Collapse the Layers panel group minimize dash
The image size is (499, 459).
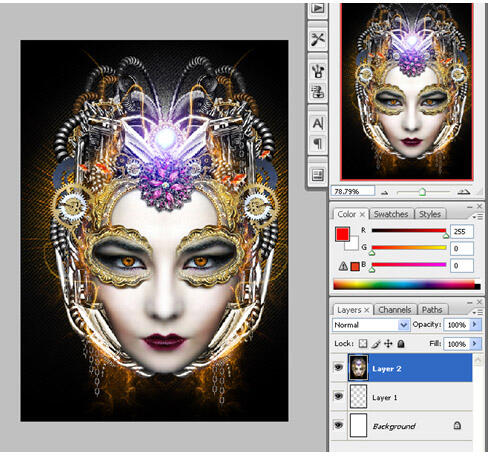click(470, 302)
